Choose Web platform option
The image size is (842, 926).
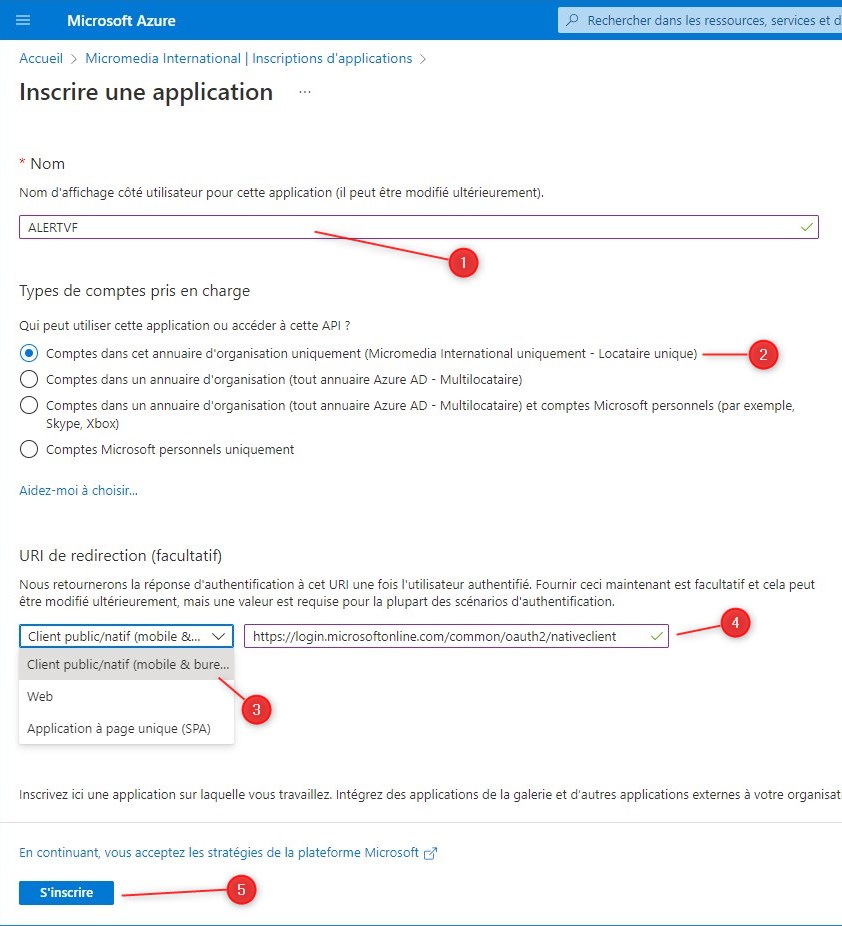pos(41,696)
